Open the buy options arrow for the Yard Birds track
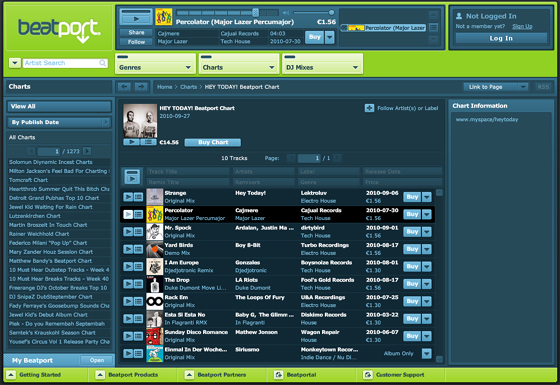 (x=427, y=249)
